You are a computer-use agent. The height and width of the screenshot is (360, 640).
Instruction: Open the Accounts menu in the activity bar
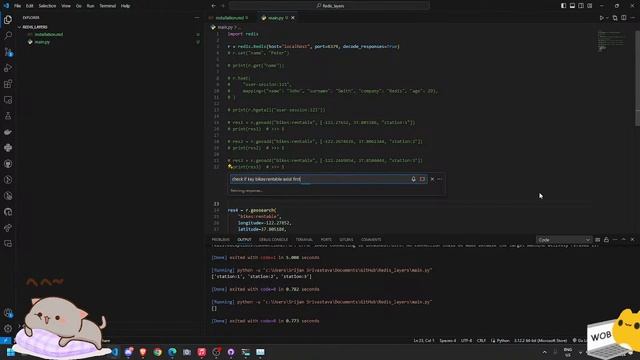tap(8, 313)
